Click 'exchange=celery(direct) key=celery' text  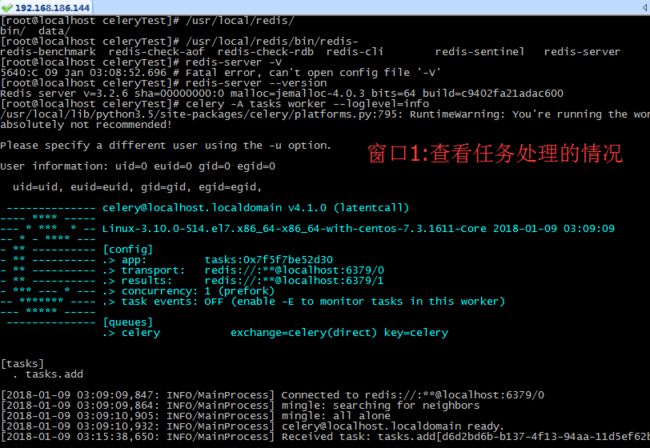[x=339, y=332]
